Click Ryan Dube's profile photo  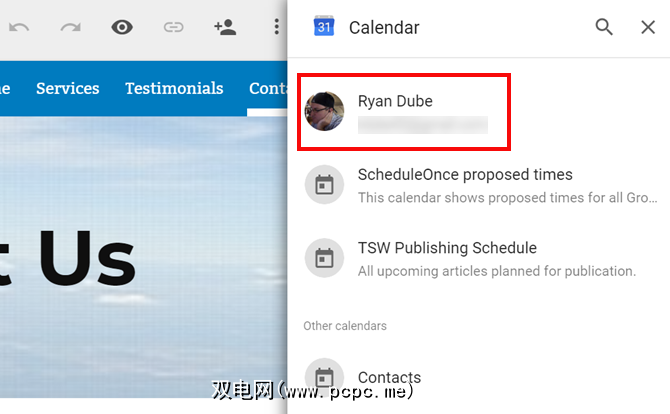point(324,111)
